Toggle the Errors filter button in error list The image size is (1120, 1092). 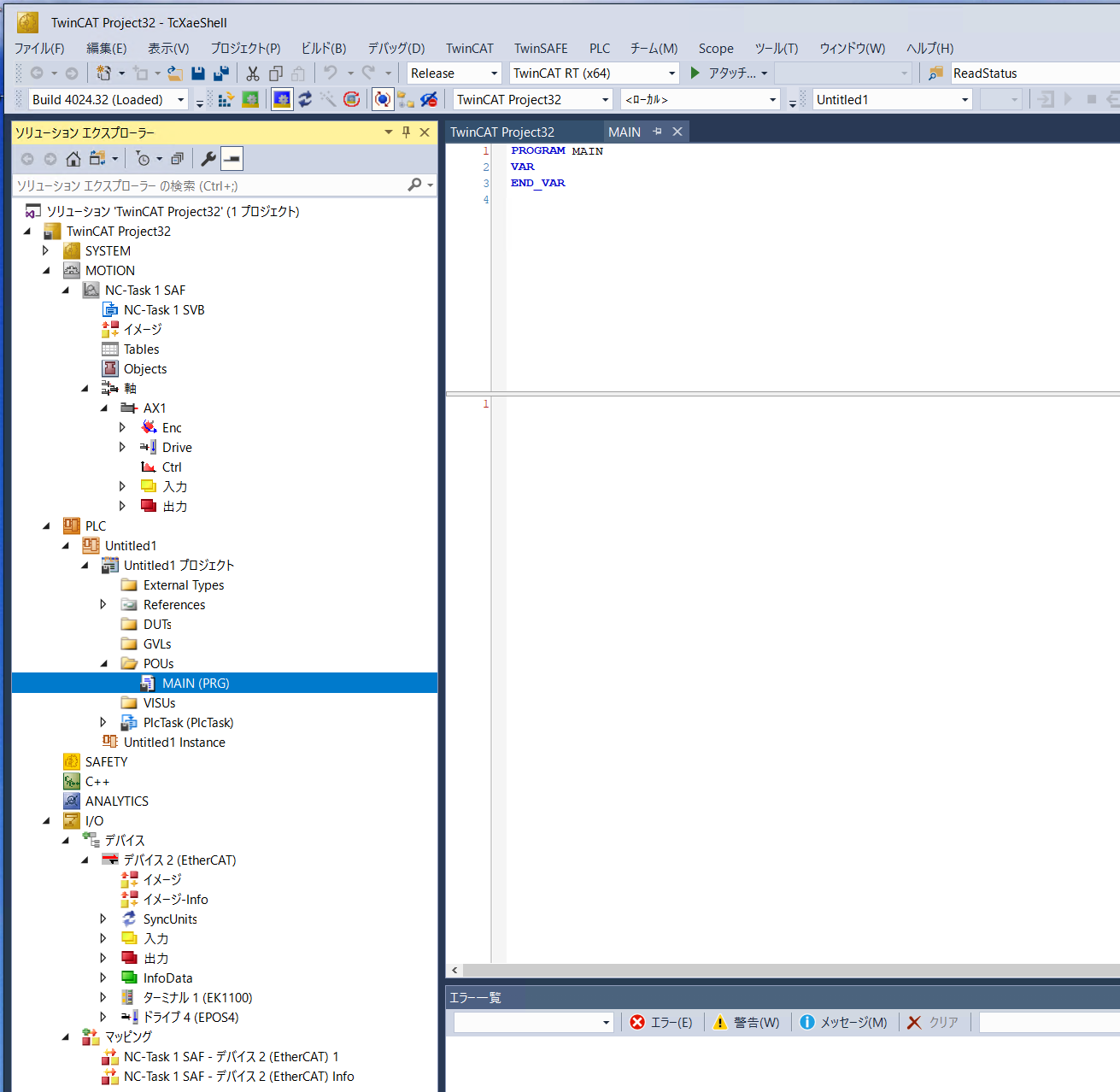(661, 1022)
